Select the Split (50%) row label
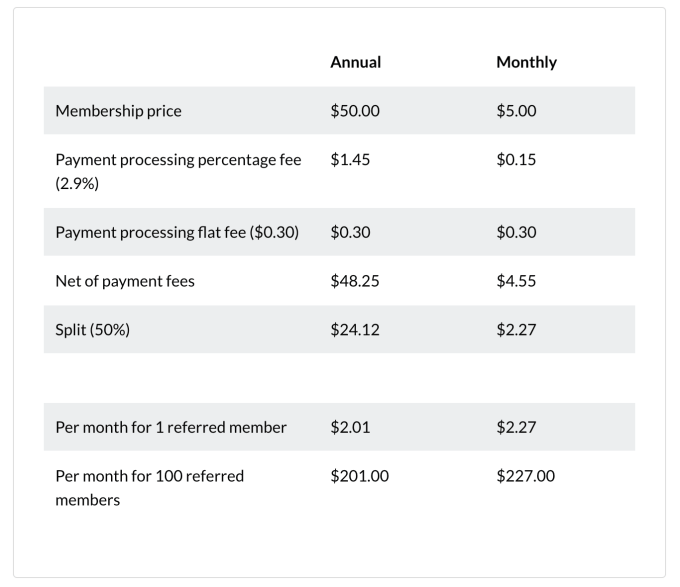The height and width of the screenshot is (587, 680). (x=92, y=330)
